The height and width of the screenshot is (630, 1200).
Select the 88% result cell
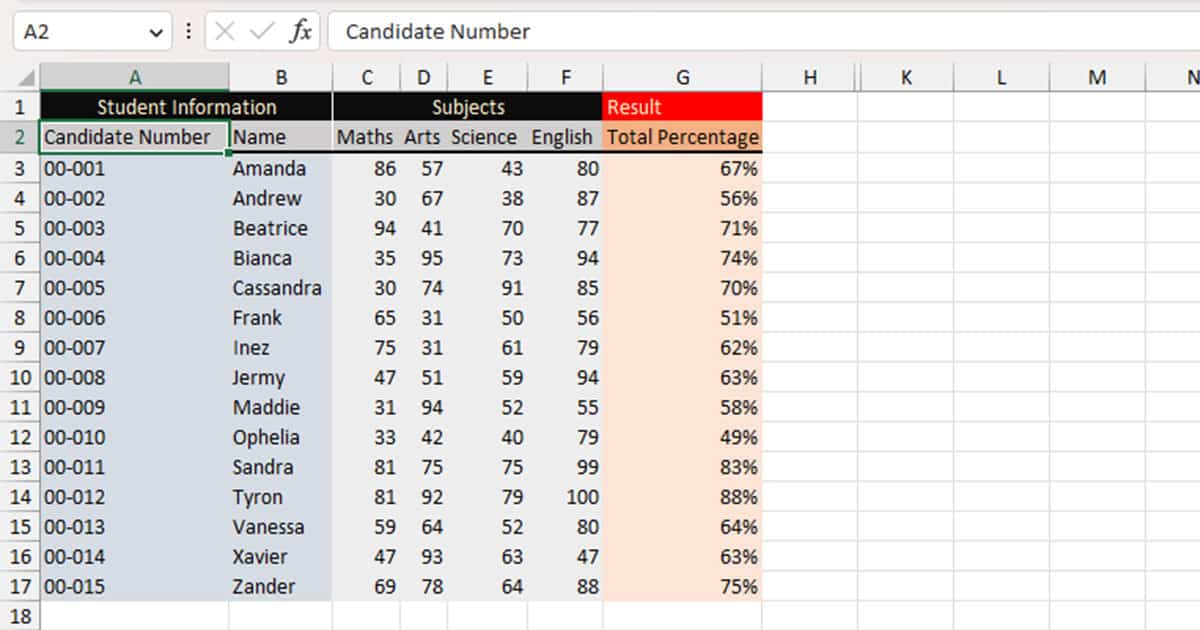(x=682, y=497)
